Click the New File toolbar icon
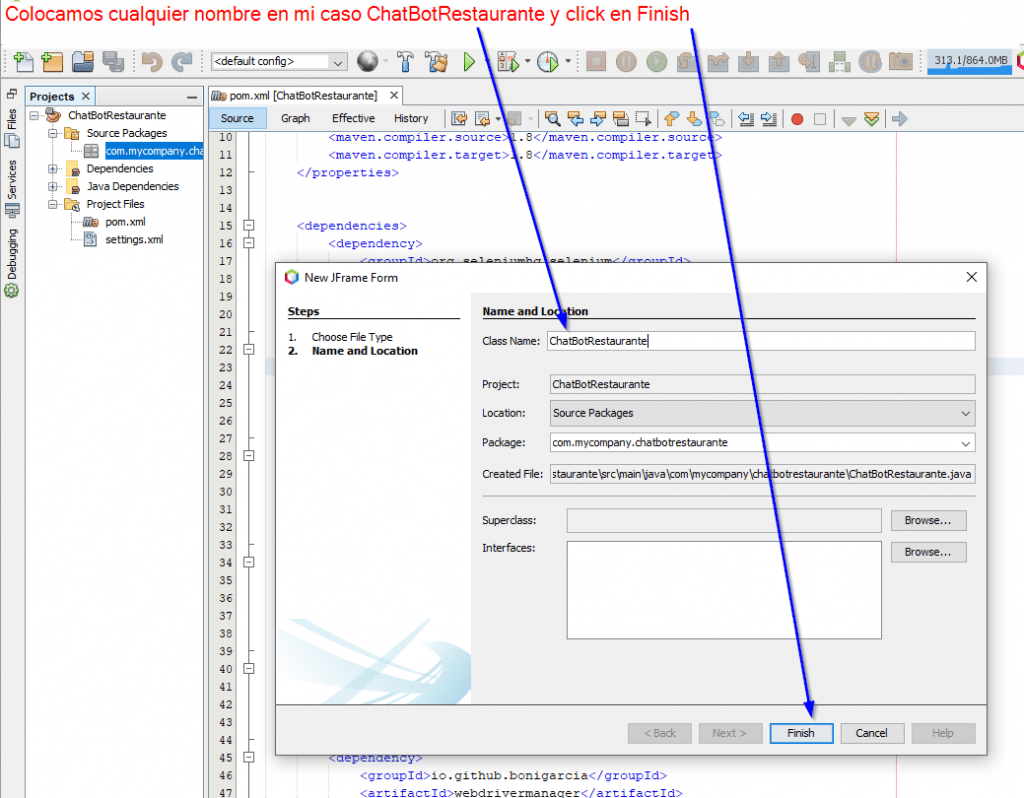 coord(22,62)
